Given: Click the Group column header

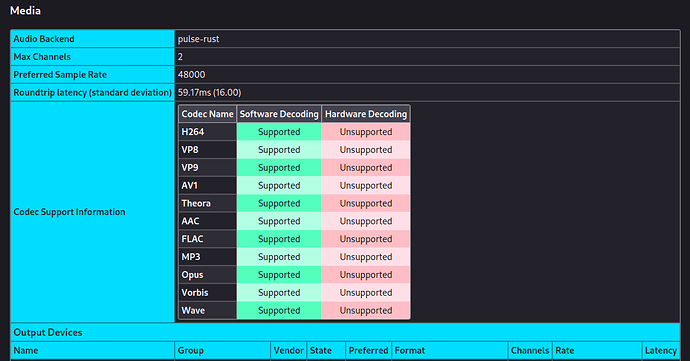Looking at the screenshot, I should pyautogui.click(x=222, y=350).
